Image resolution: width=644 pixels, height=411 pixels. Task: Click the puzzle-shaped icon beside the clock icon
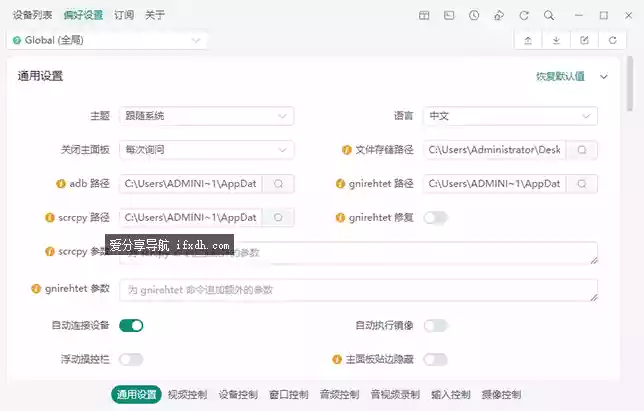[x=499, y=16]
